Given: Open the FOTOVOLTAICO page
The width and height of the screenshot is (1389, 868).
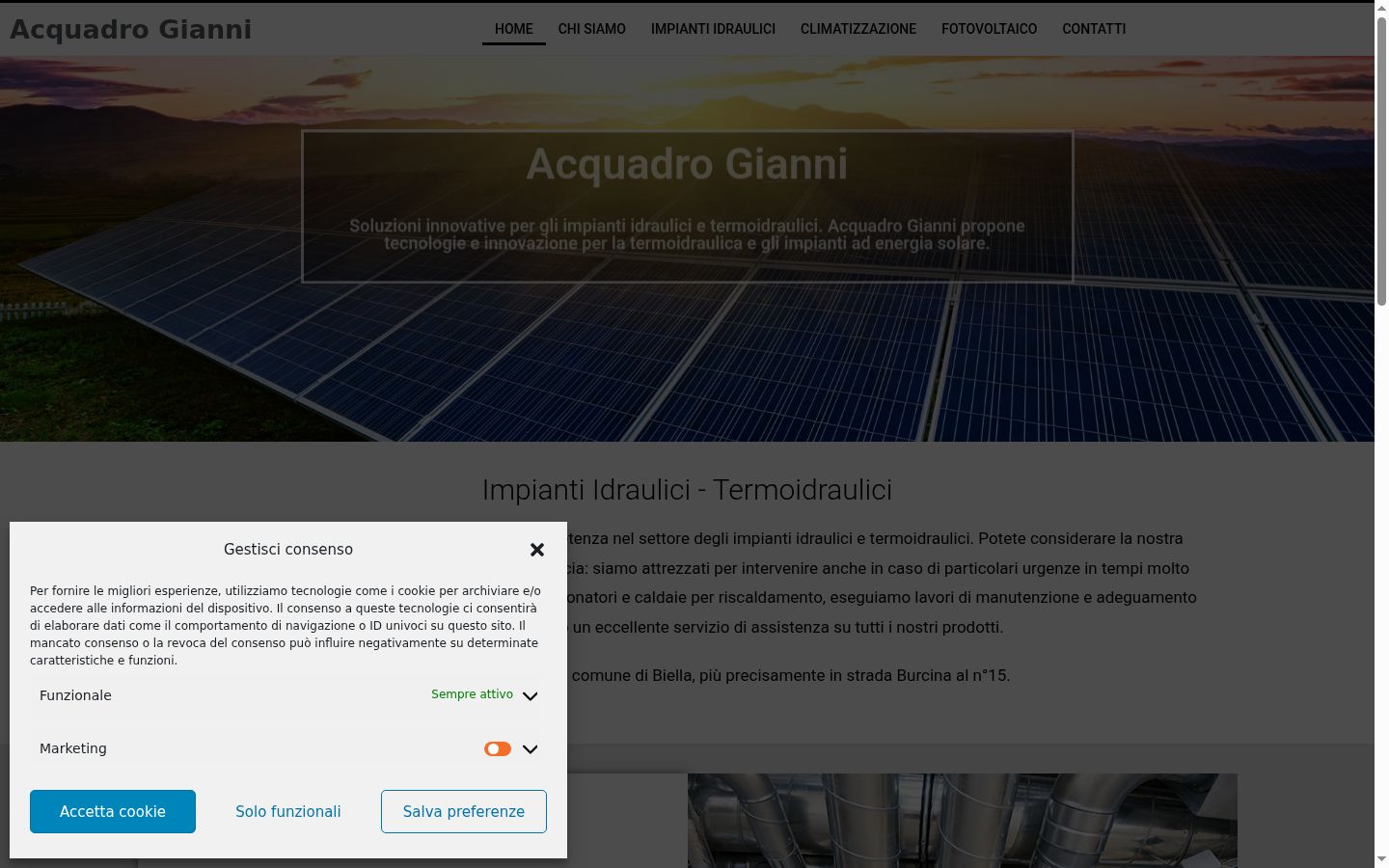Looking at the screenshot, I should 990,29.
